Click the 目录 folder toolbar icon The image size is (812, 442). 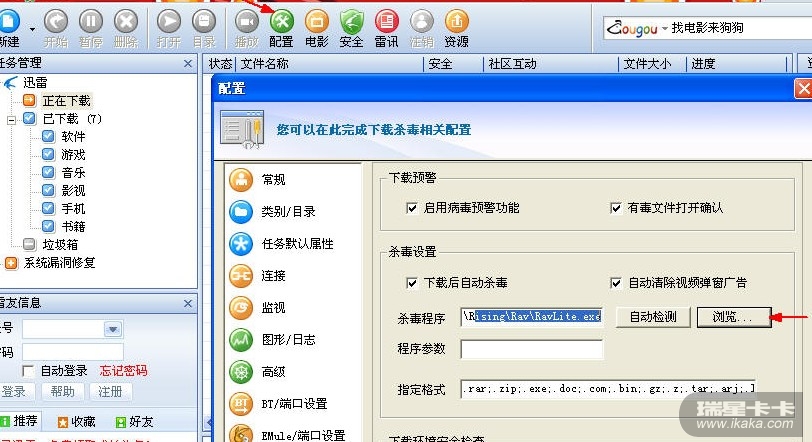click(x=204, y=29)
